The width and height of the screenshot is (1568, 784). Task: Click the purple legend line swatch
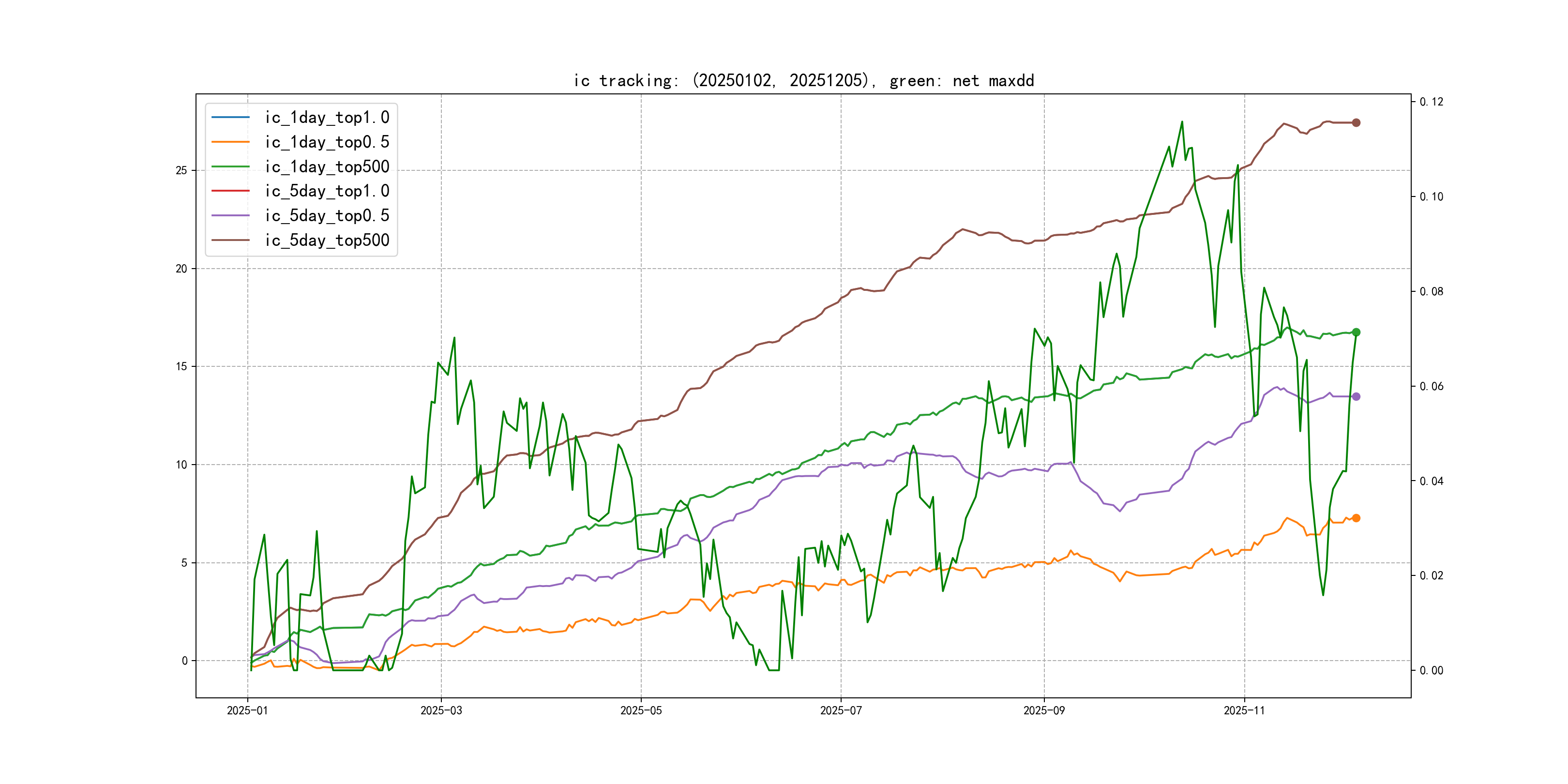pyautogui.click(x=230, y=215)
